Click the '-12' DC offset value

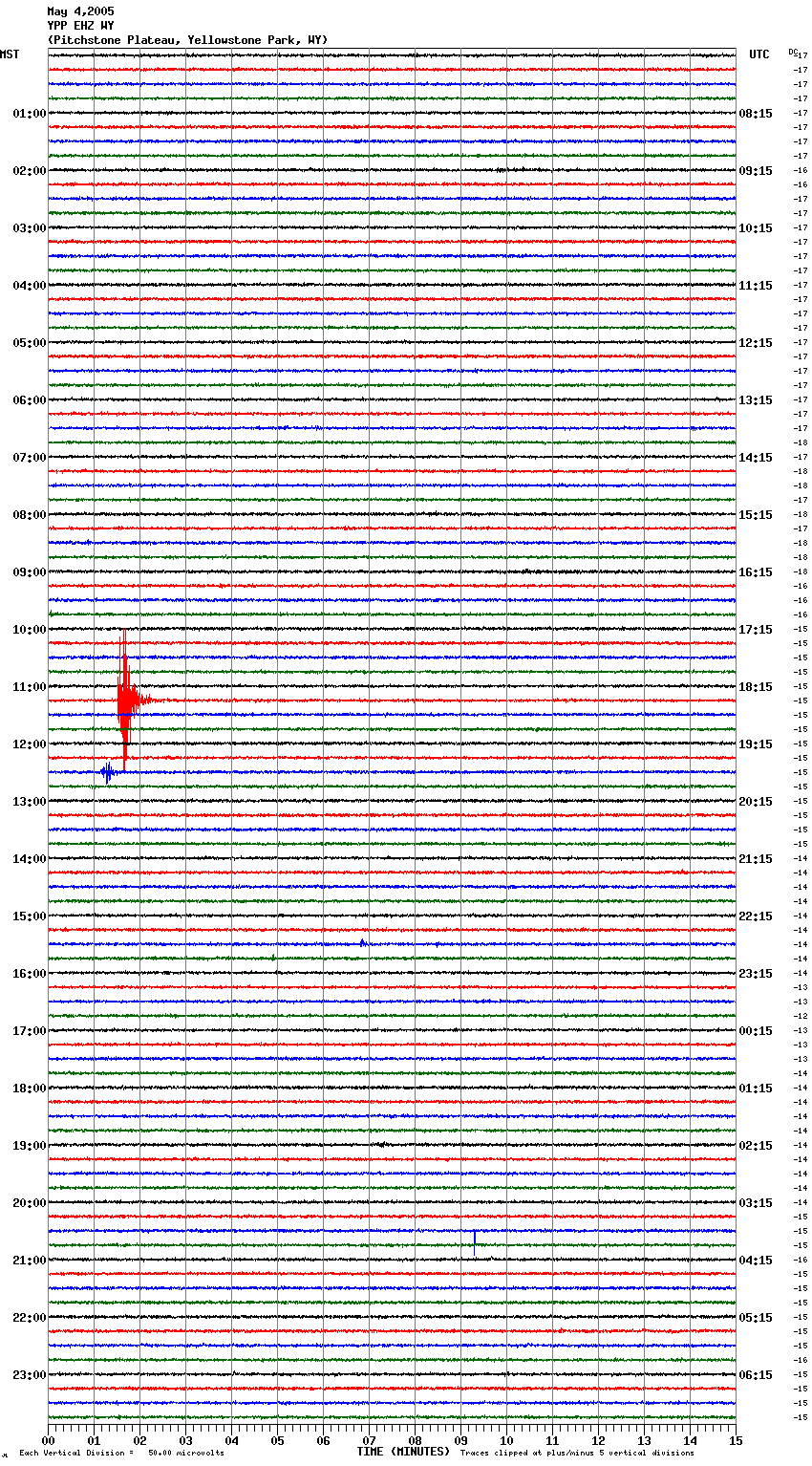point(801,1016)
